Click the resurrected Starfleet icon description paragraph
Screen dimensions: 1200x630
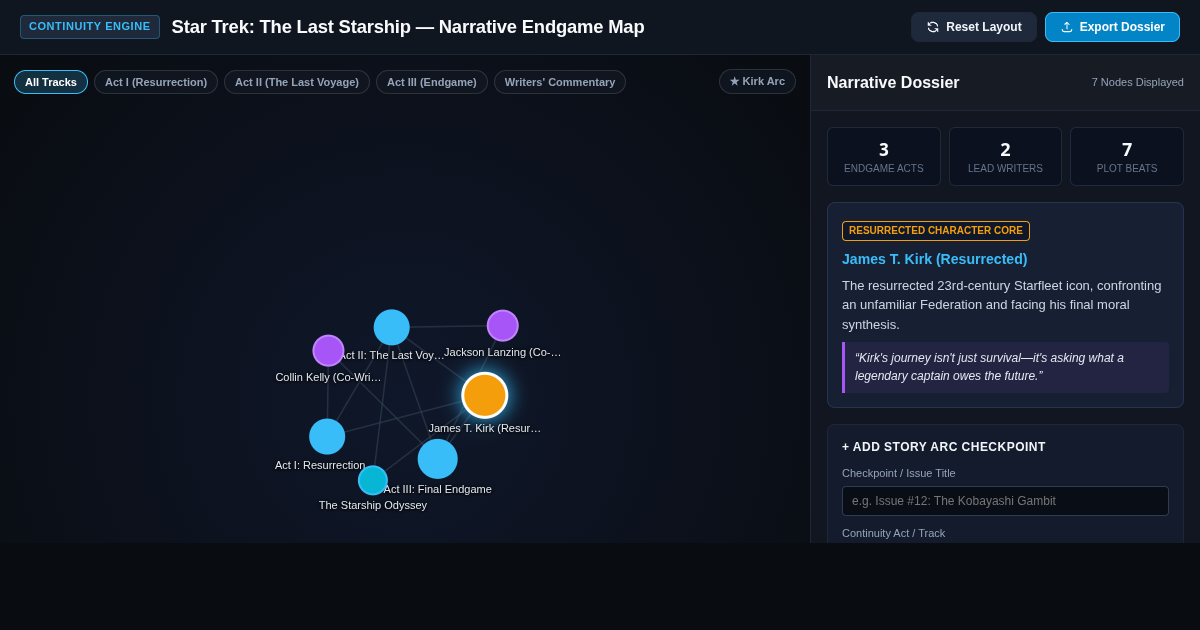coord(1005,305)
